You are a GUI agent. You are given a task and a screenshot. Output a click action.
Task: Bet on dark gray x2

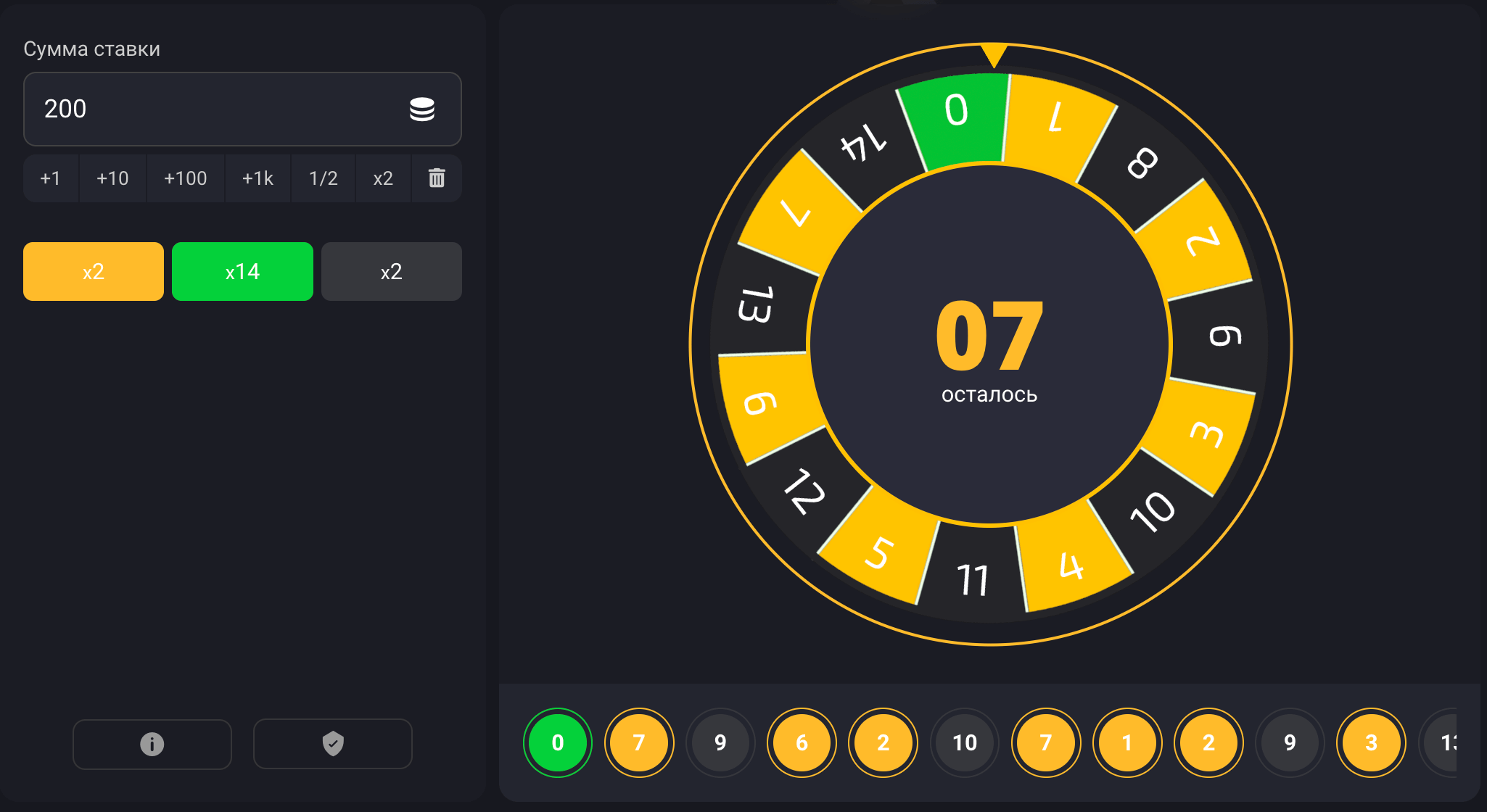[391, 272]
